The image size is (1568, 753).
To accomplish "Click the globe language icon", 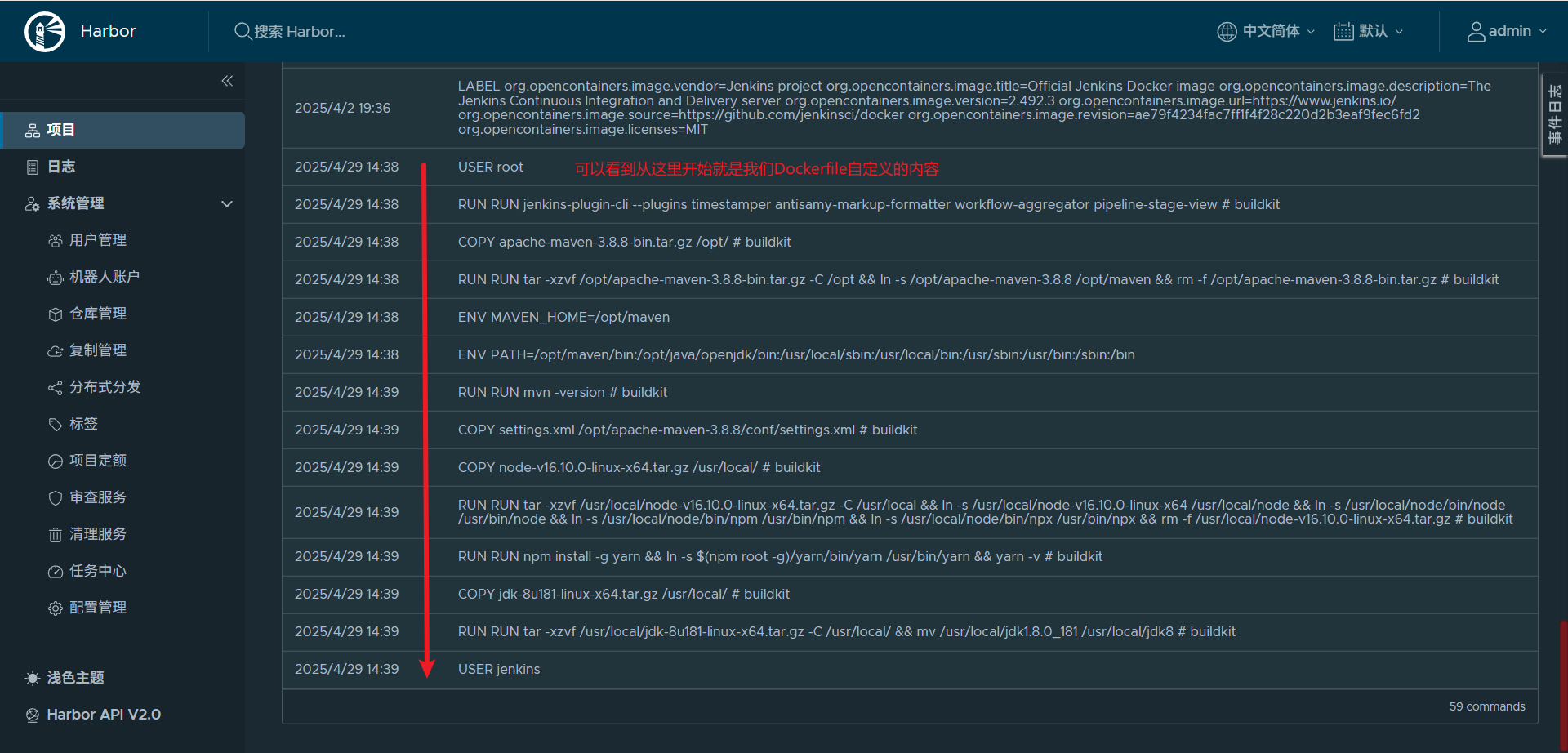I will pyautogui.click(x=1227, y=31).
